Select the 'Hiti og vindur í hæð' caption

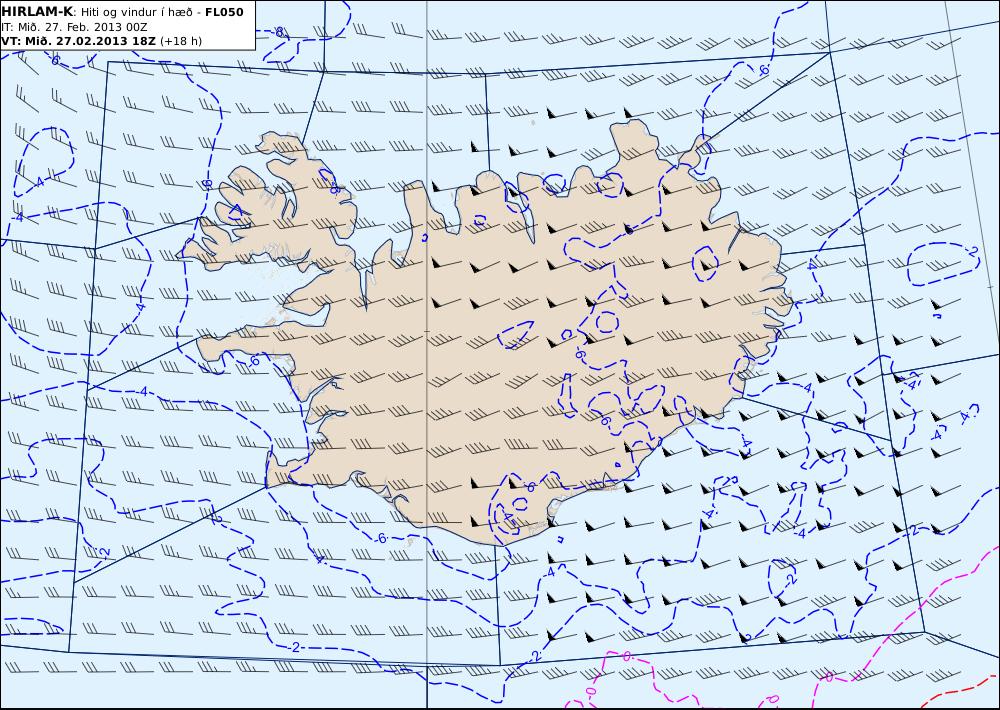[x=136, y=13]
